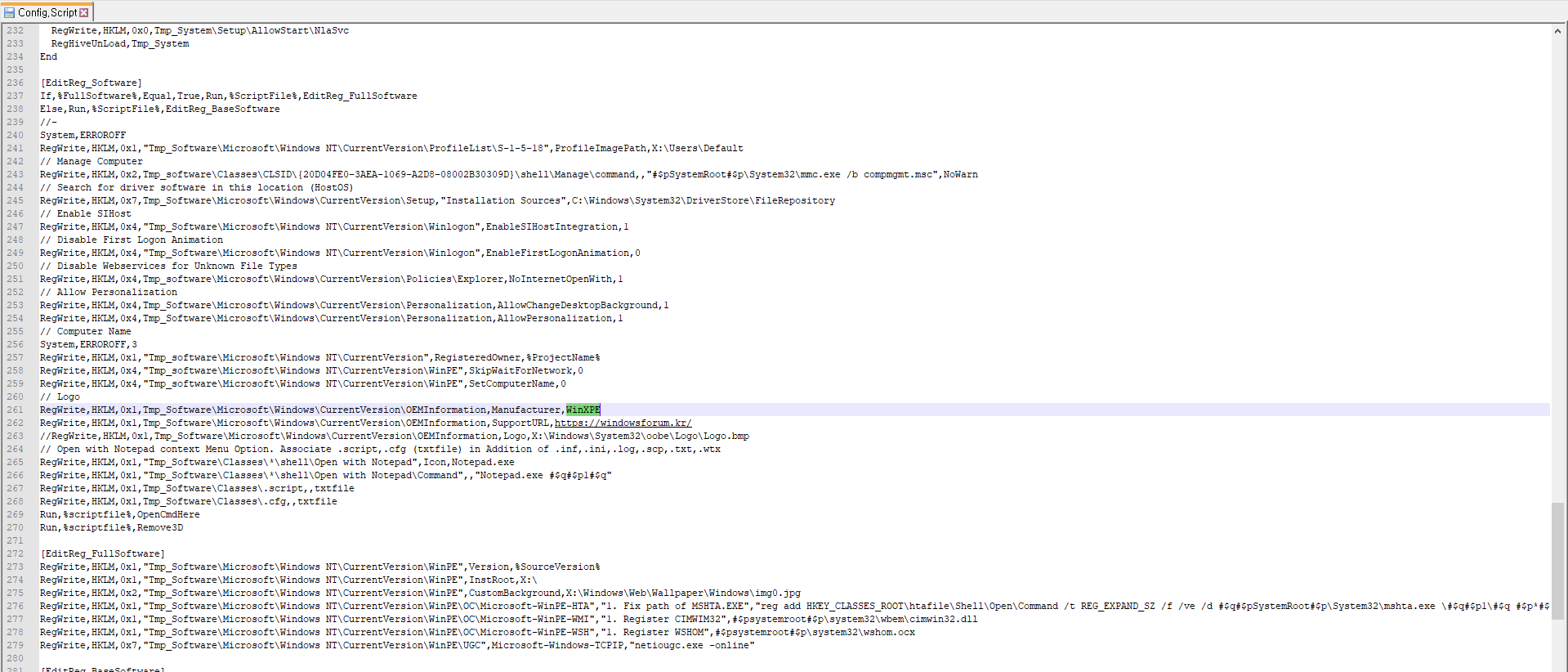Click the AllowChangeDesktopBackground line
This screenshot has height=672, width=1568.
click(x=354, y=305)
